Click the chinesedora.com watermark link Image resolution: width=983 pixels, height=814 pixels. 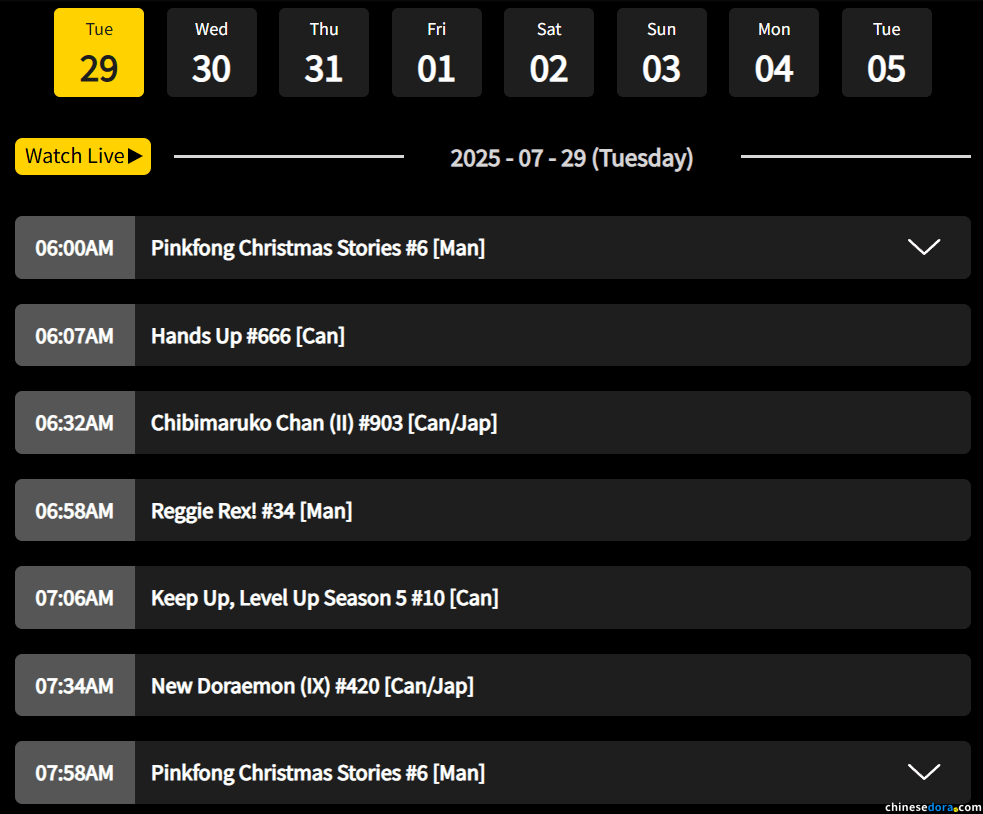pos(932,806)
